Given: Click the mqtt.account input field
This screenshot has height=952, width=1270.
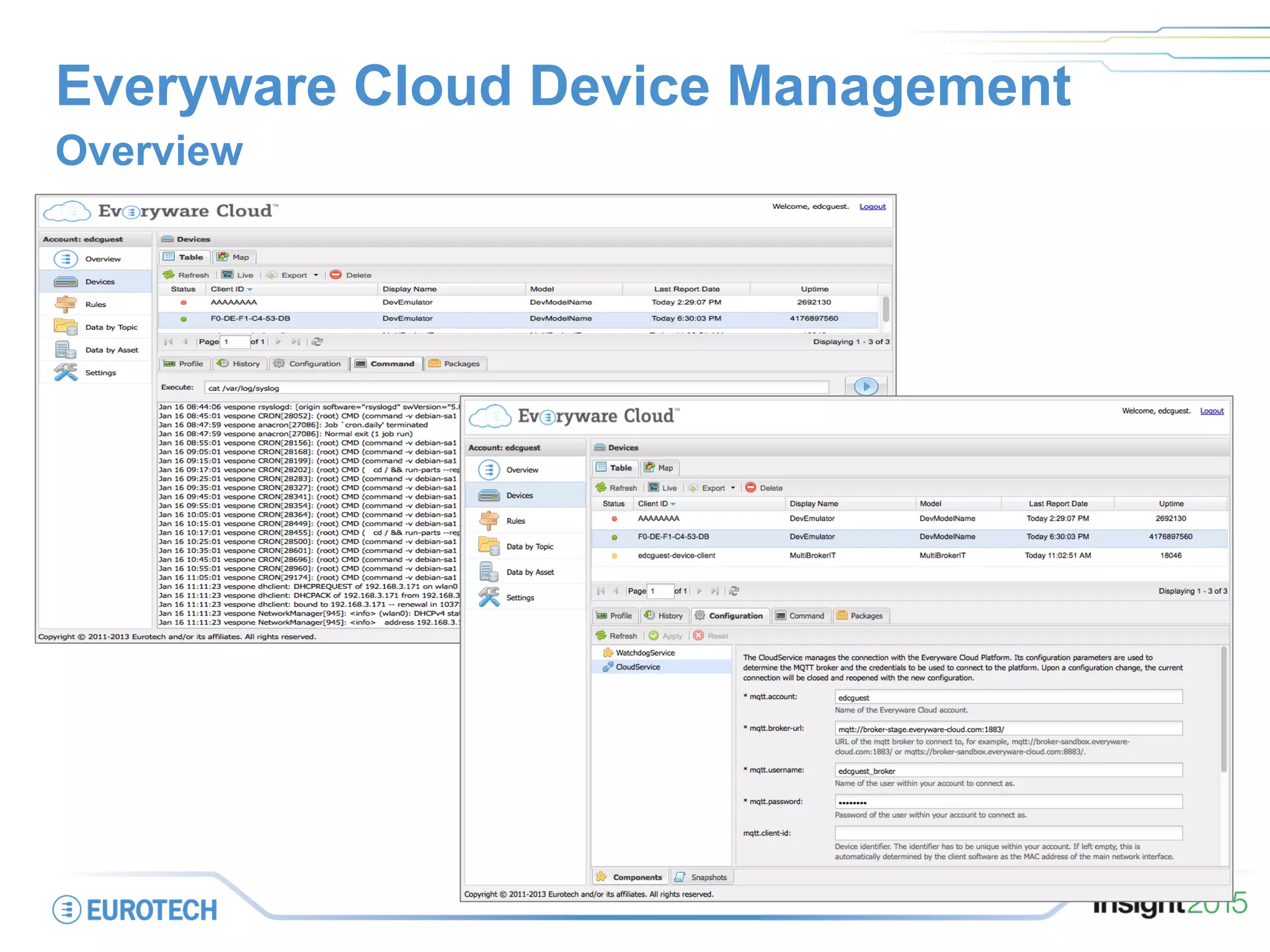Looking at the screenshot, I should [1008, 697].
